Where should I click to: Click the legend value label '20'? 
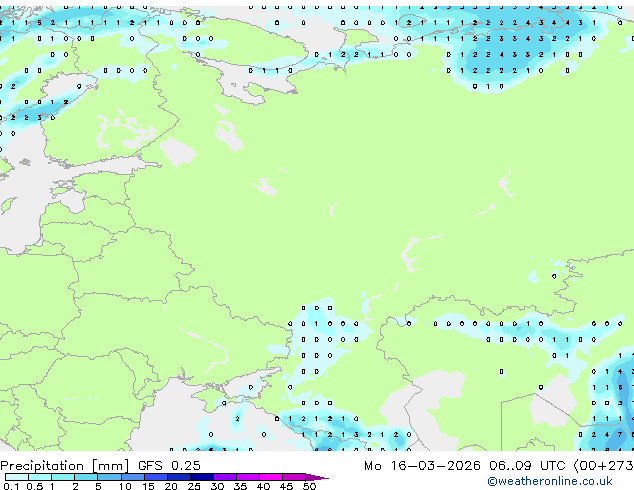point(171,486)
